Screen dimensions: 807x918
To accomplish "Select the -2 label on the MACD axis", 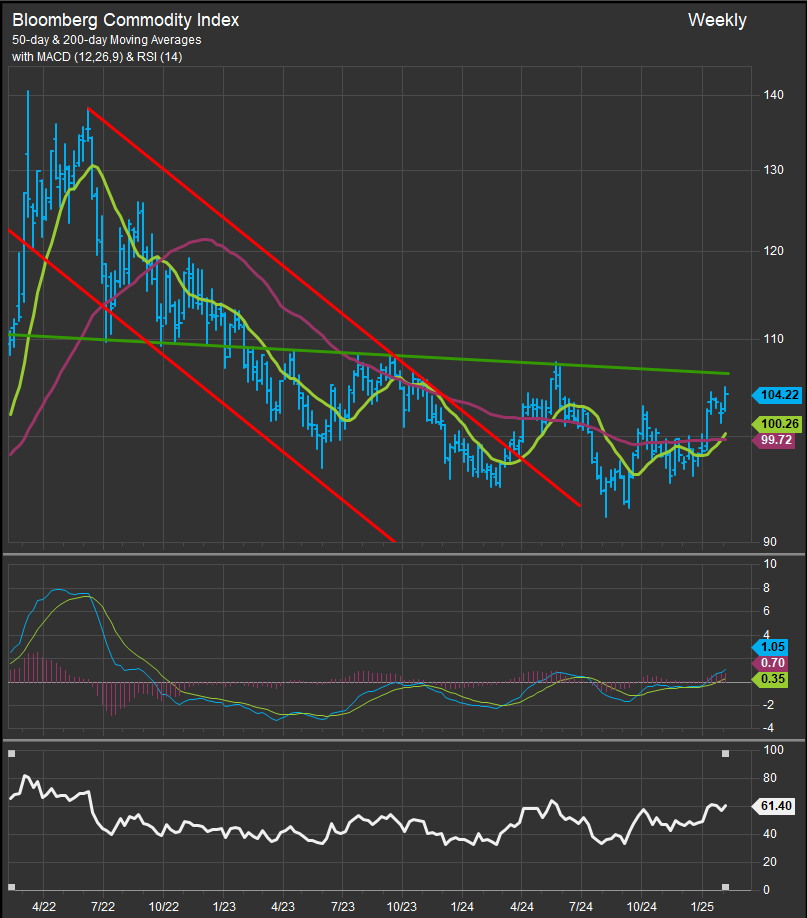I will point(768,705).
